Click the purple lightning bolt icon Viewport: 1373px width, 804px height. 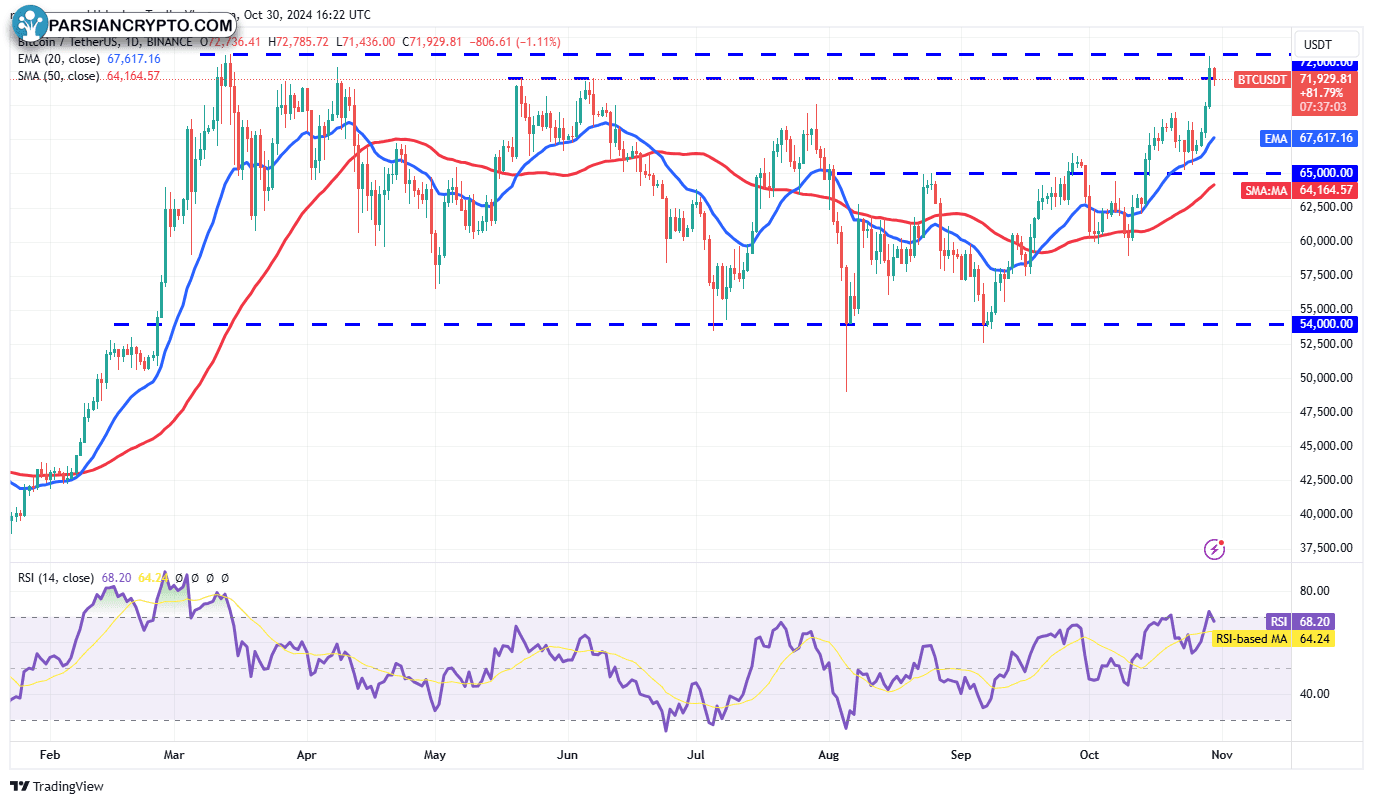[1215, 548]
